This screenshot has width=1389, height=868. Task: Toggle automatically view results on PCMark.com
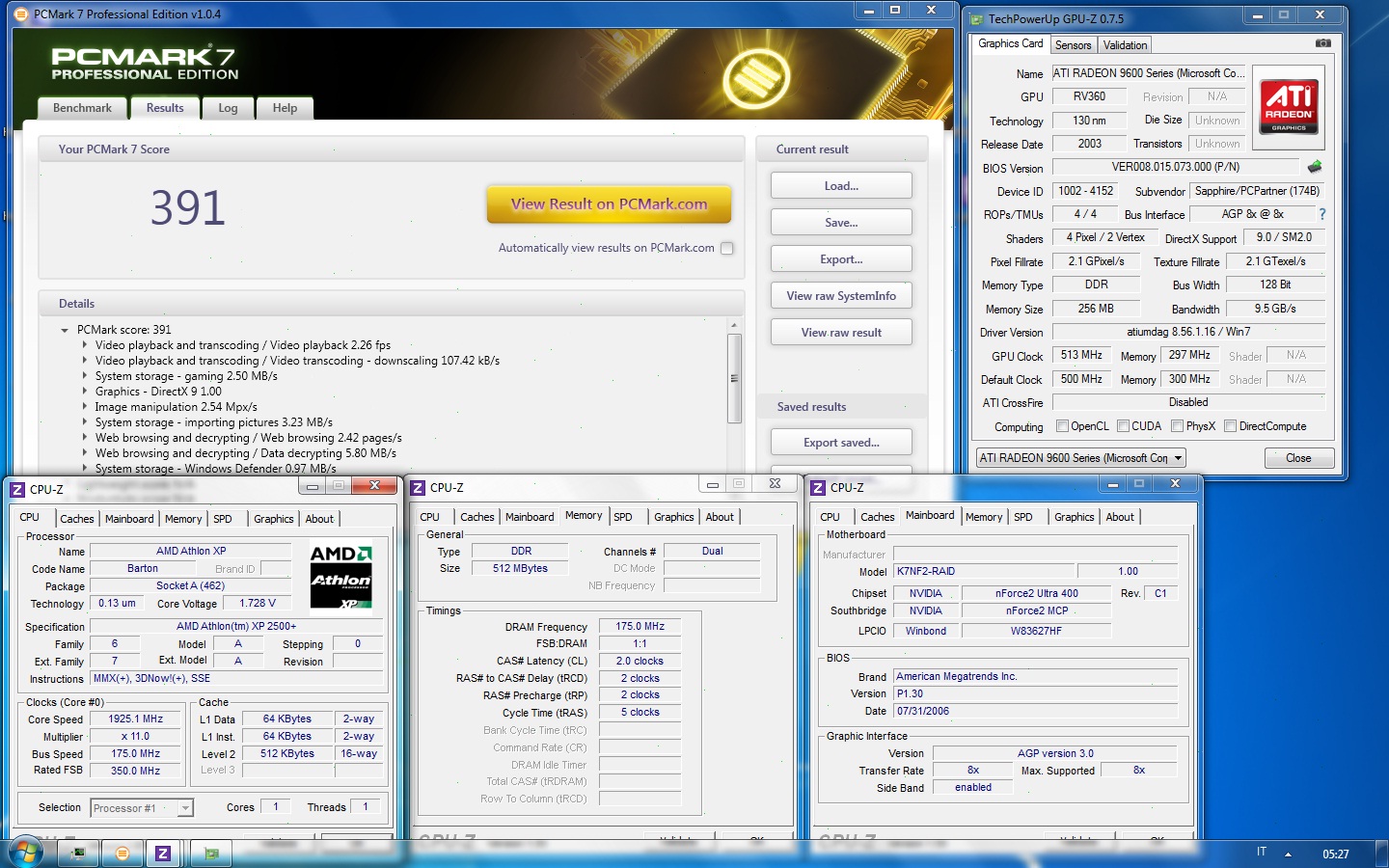[x=727, y=248]
